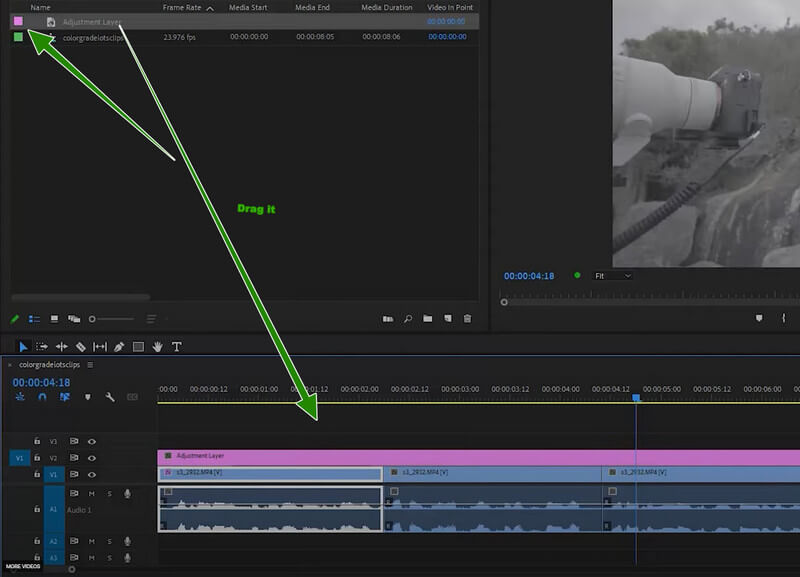Toggle lock on the V3 track

37,440
